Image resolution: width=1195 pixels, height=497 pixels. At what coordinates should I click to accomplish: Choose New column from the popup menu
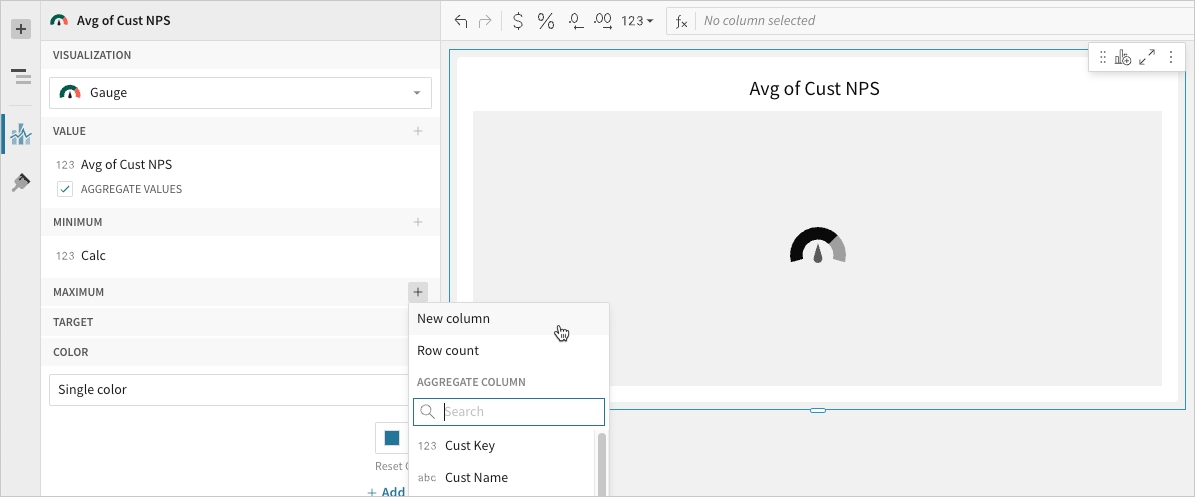pos(454,319)
